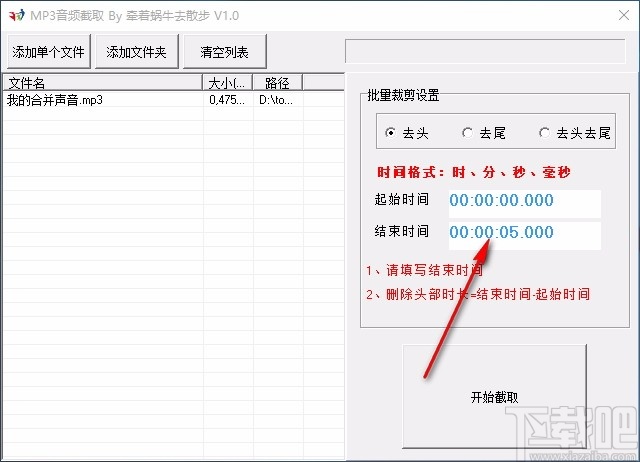Sort by 文件名 column header
This screenshot has width=640, height=462.
[x=103, y=83]
